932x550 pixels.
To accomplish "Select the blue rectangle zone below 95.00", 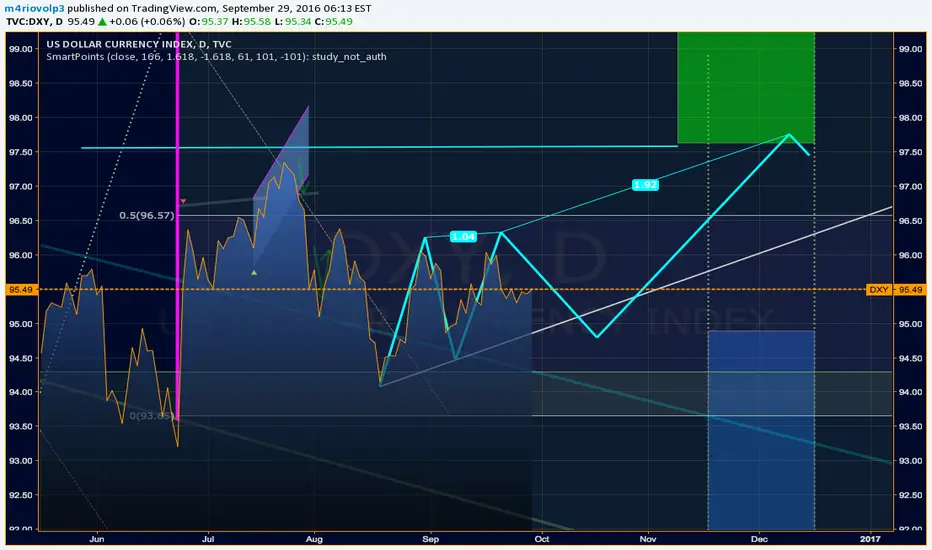I will 761,430.
